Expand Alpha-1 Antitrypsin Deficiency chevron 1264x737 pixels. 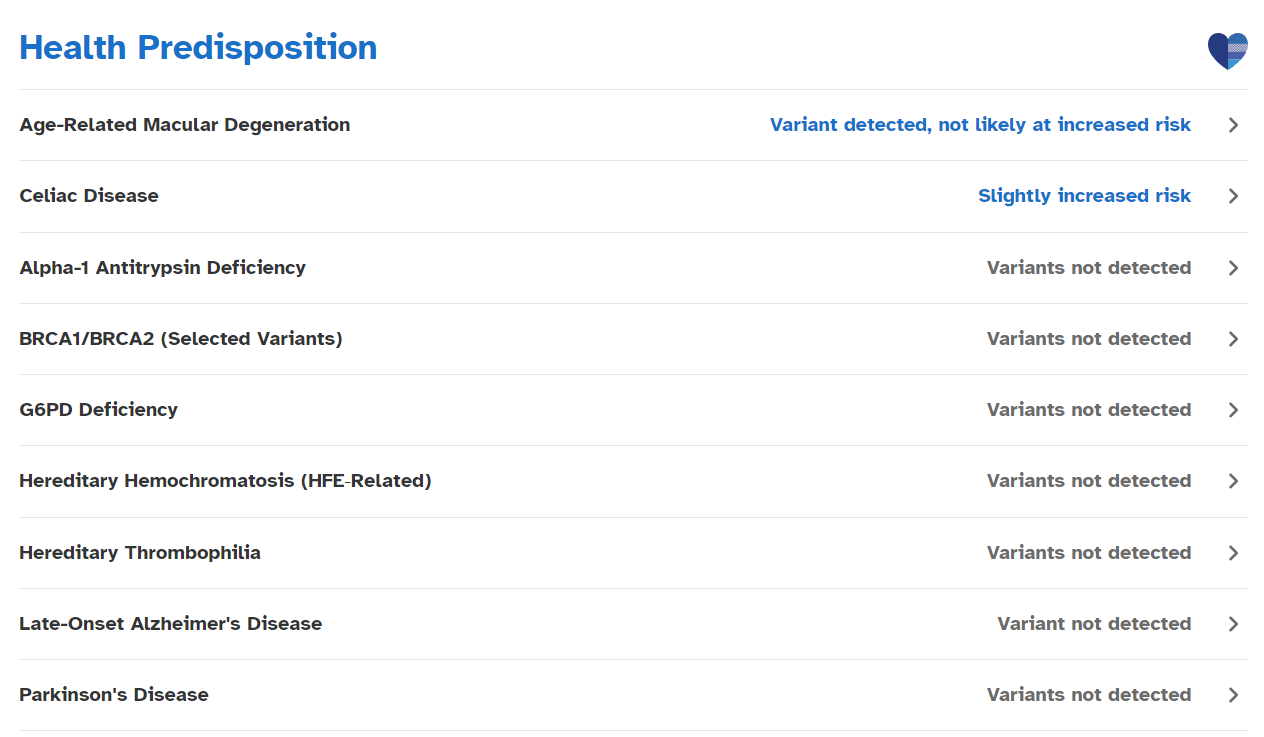coord(1233,268)
